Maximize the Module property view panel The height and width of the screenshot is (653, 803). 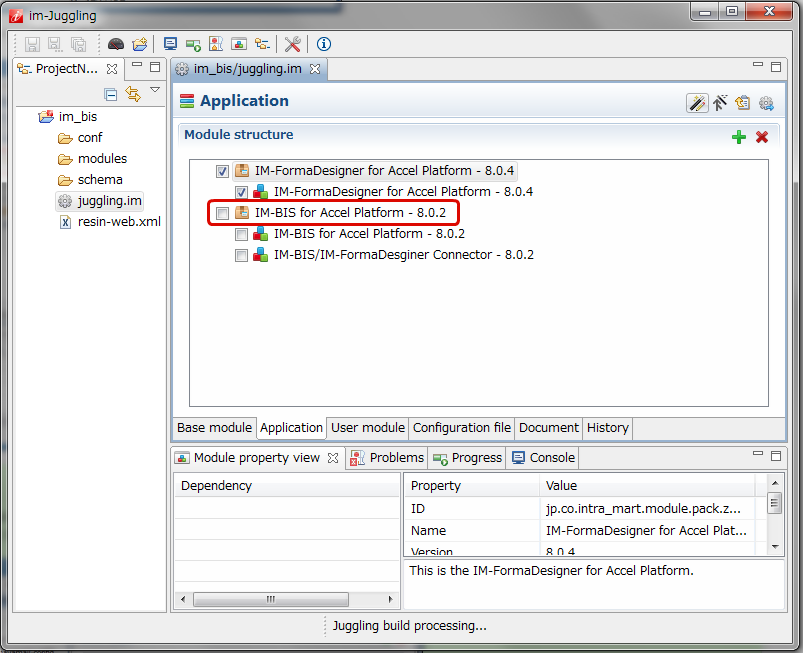776,456
